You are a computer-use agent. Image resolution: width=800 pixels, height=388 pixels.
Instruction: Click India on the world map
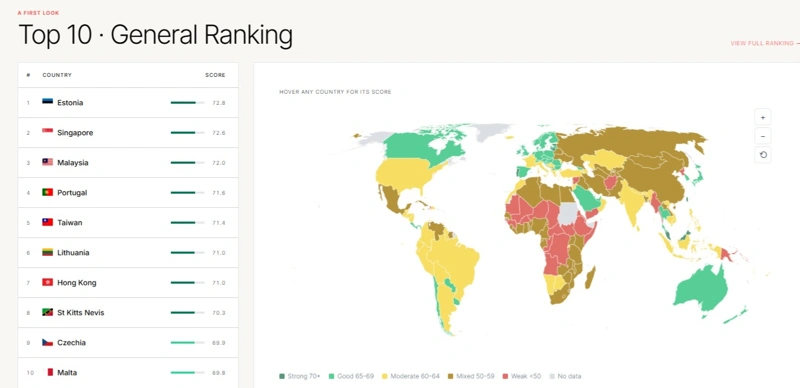(633, 204)
